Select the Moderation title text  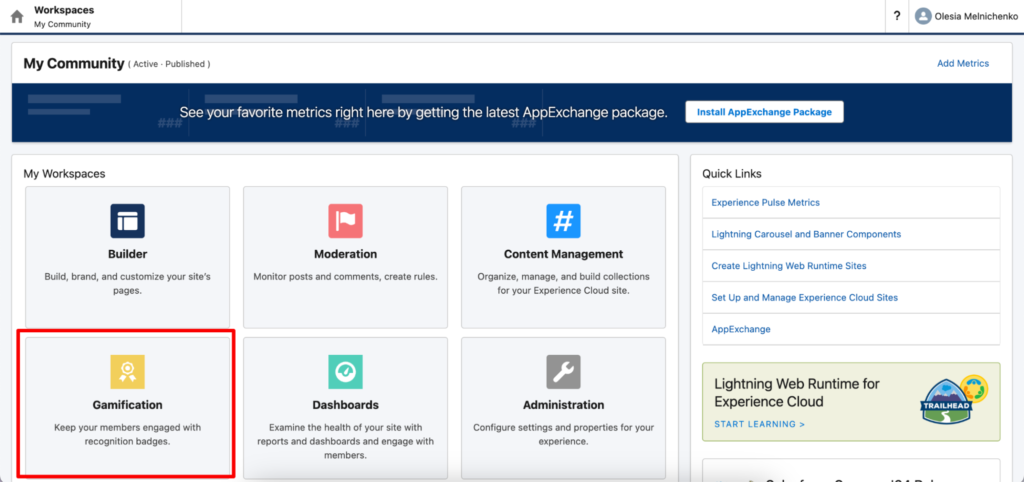[345, 254]
